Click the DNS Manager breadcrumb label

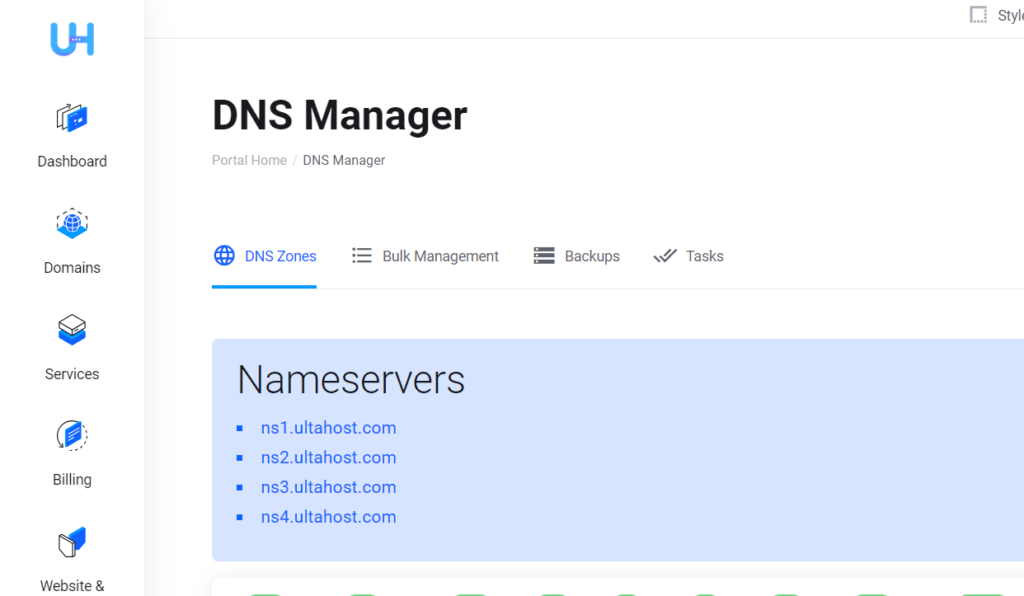pos(344,160)
